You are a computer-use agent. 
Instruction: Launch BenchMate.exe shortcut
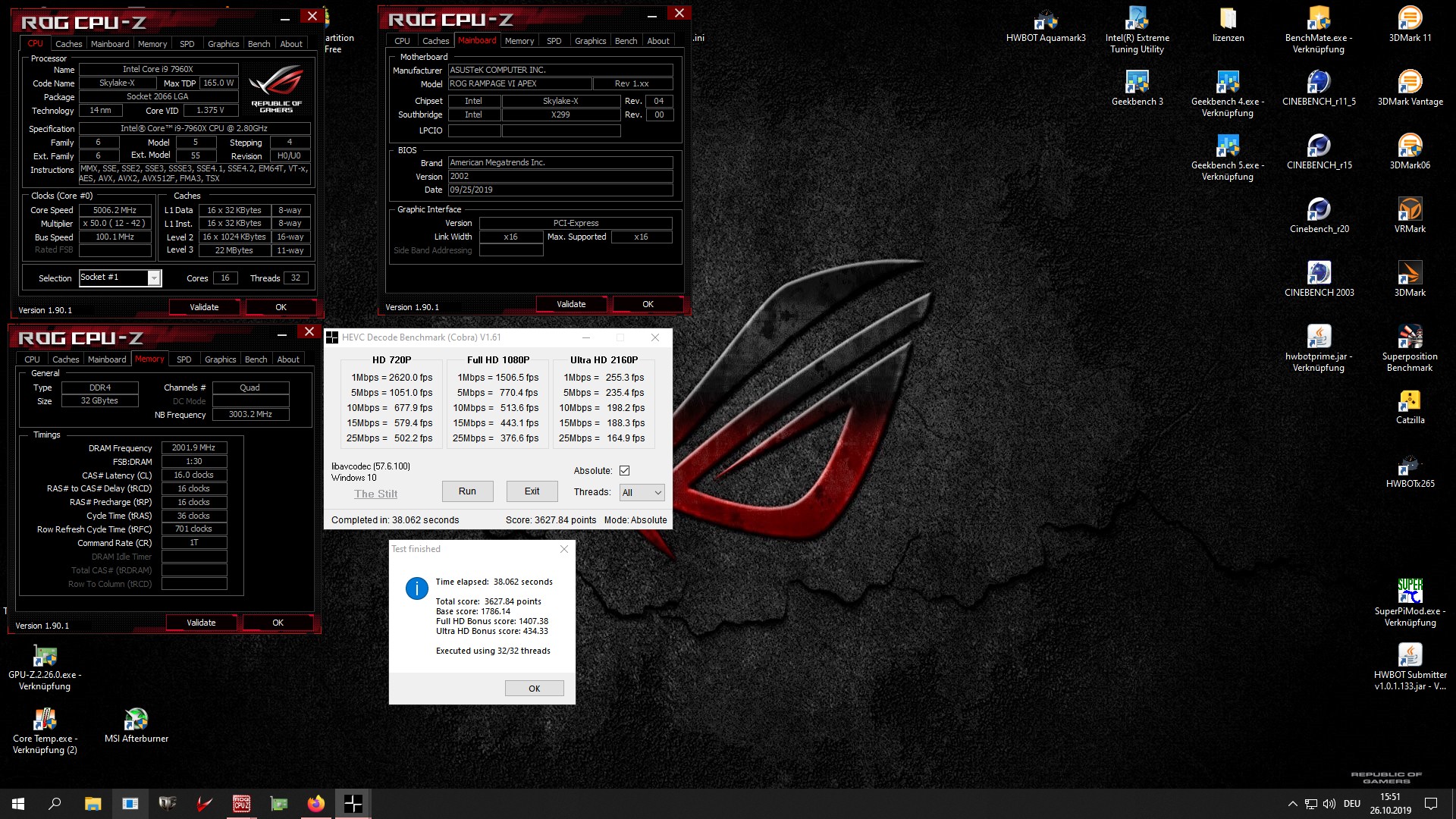point(1319,30)
